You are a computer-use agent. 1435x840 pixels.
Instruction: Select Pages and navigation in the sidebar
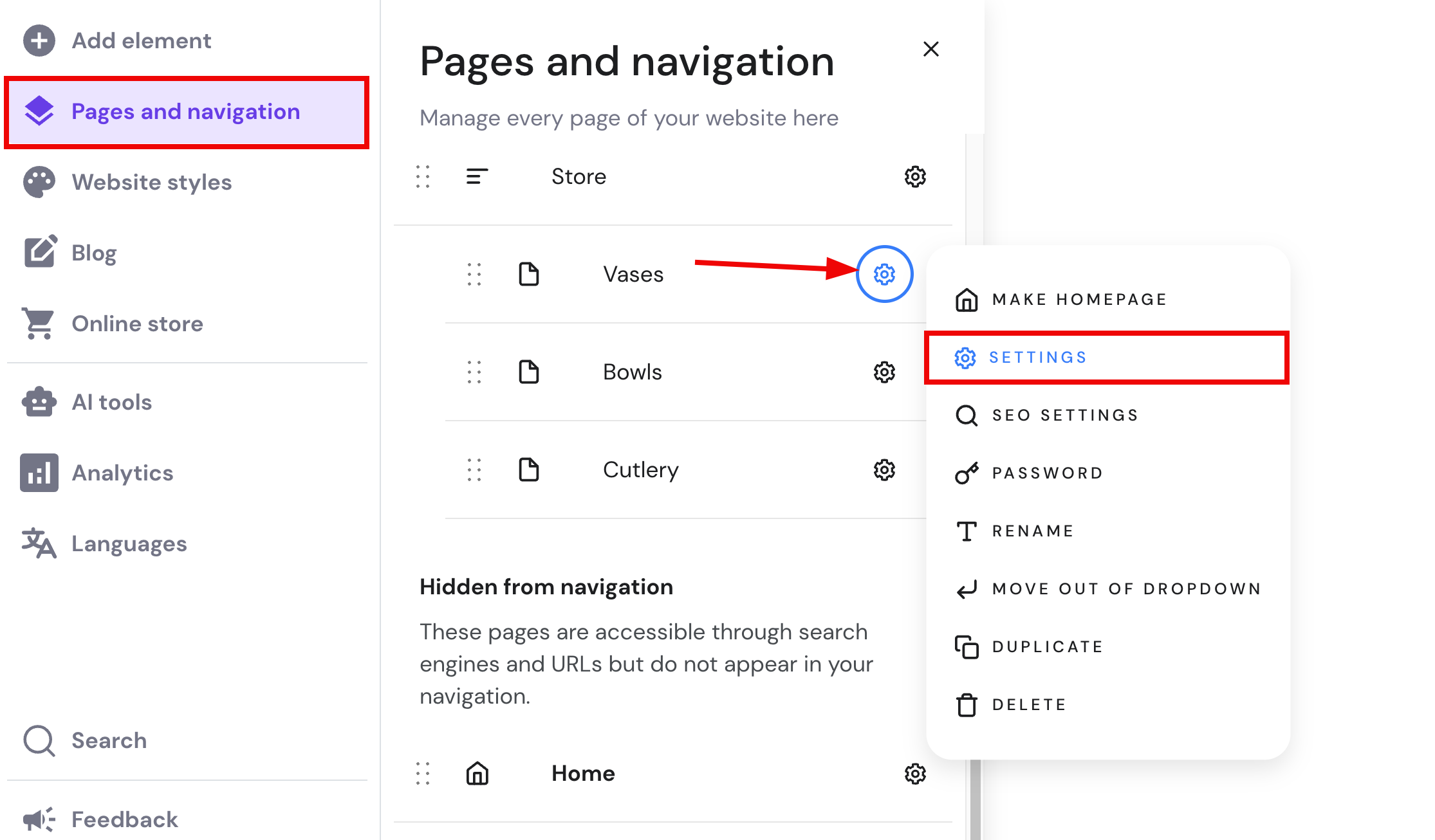(x=185, y=111)
